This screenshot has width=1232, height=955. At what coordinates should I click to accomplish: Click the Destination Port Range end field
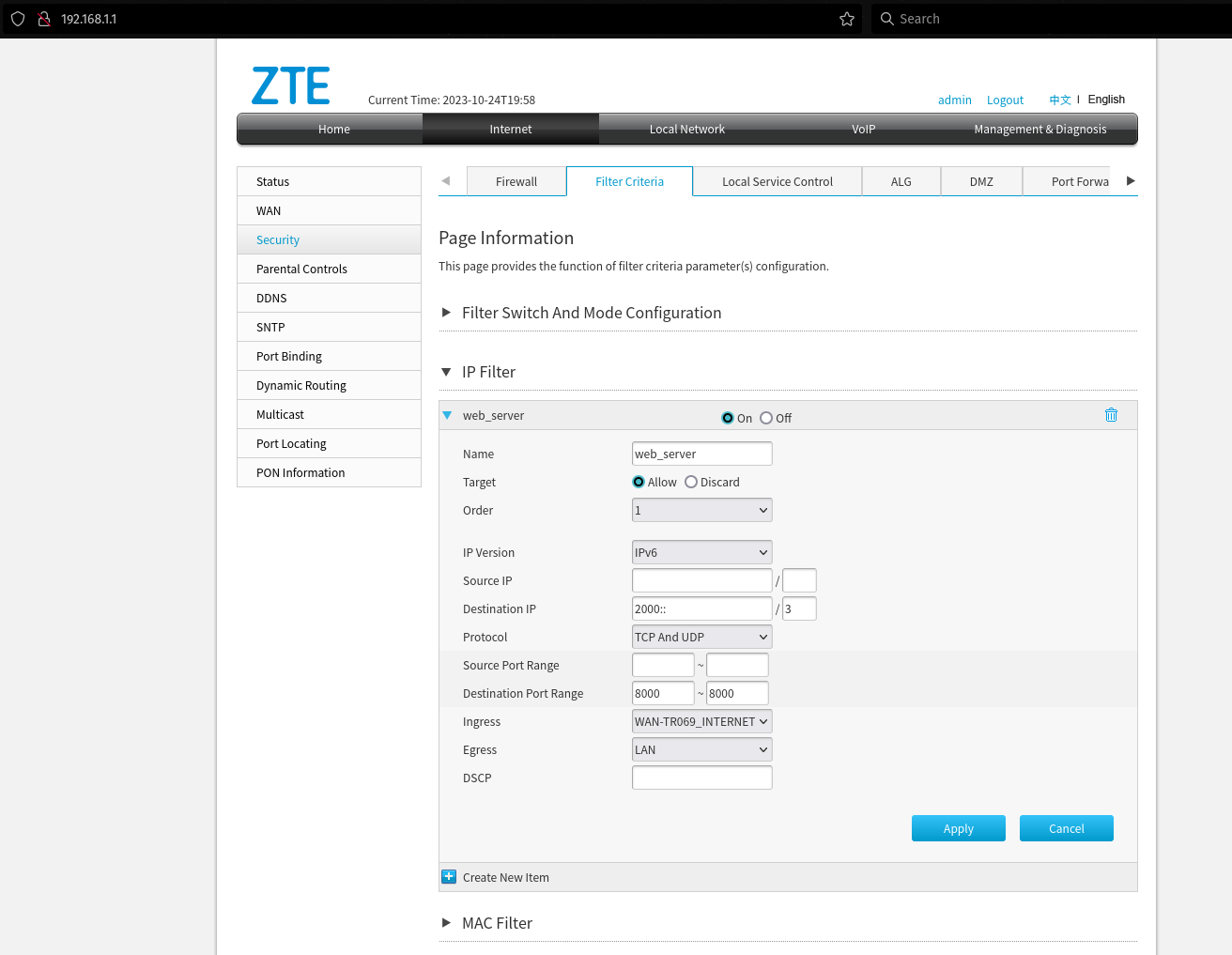click(x=737, y=693)
